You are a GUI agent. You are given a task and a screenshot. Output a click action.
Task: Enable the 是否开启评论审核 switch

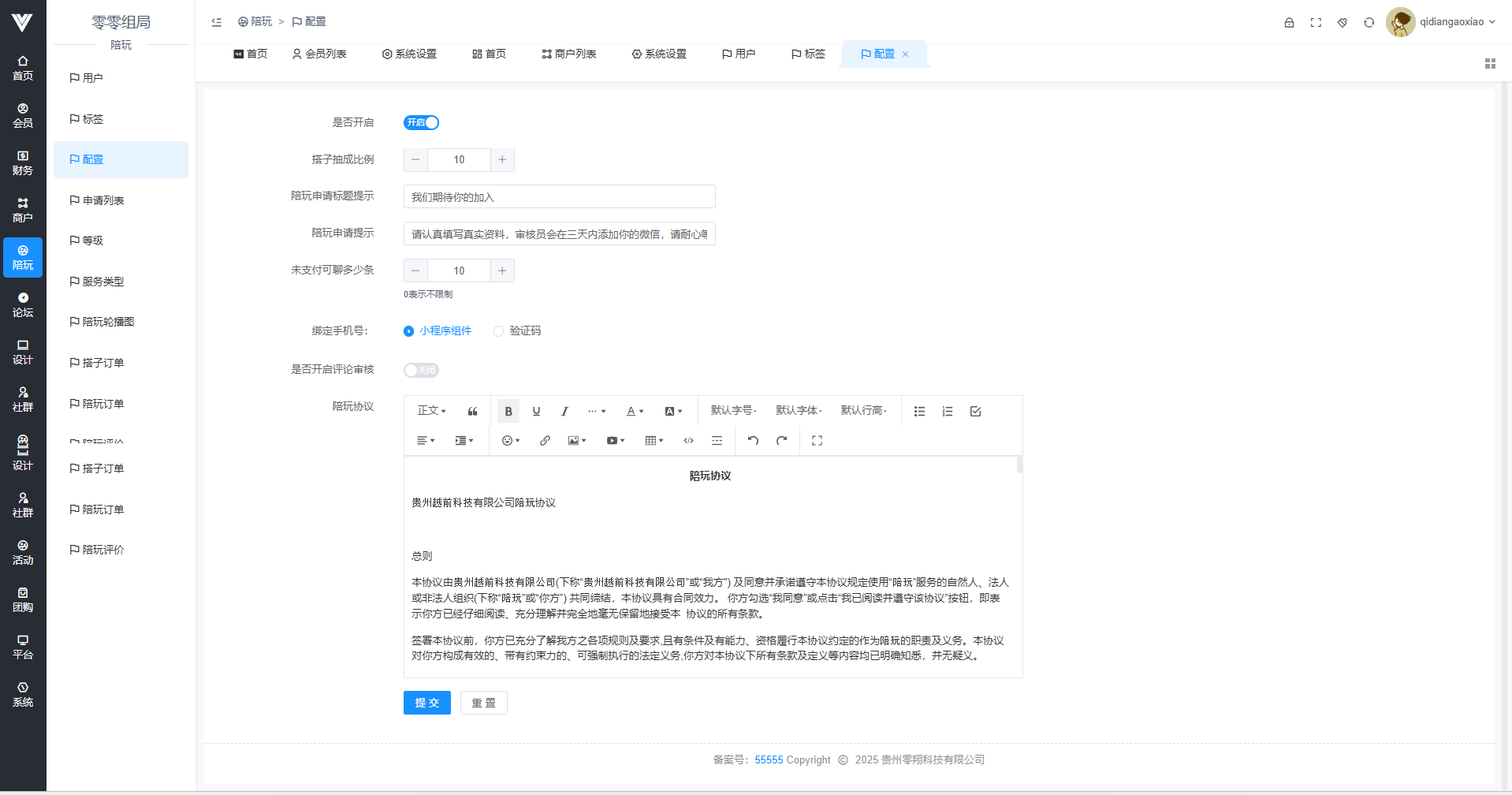point(421,370)
